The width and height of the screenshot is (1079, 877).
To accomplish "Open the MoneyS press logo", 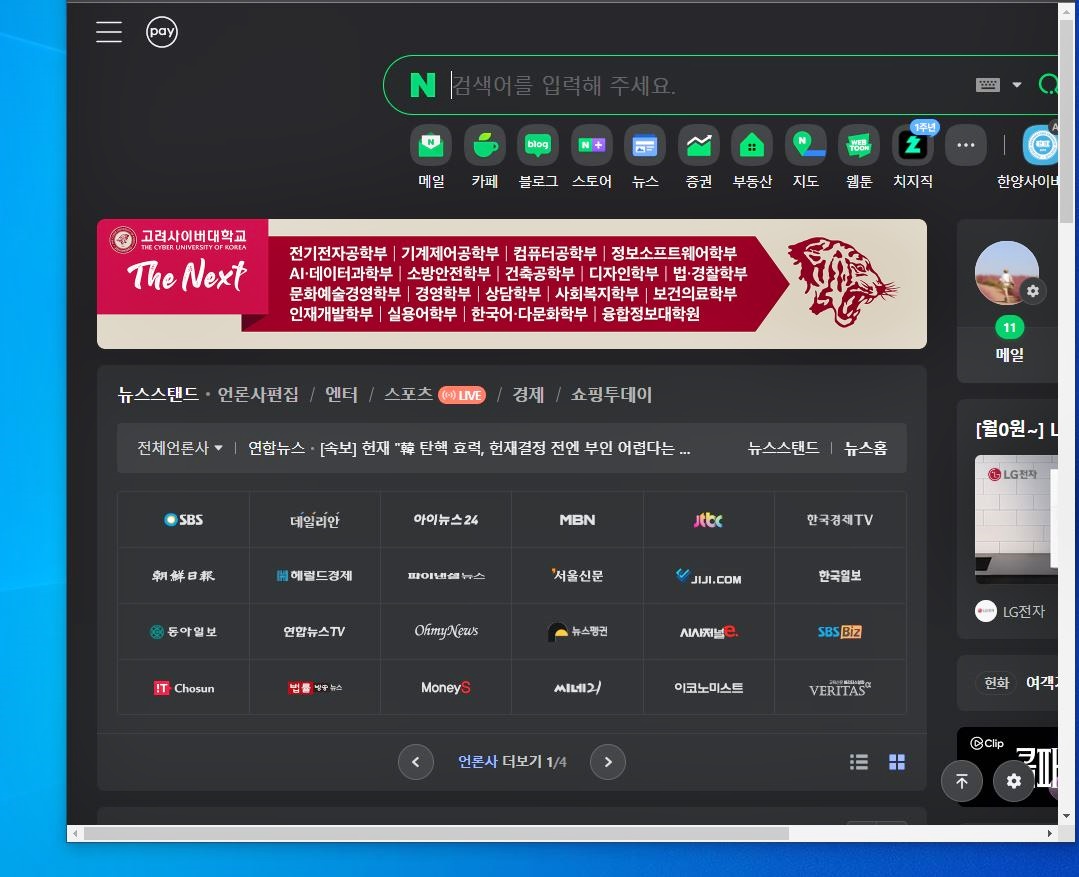I will click(446, 688).
